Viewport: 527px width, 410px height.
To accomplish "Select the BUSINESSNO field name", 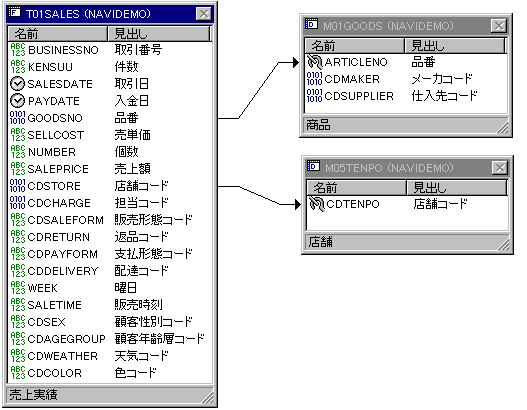I will [63, 50].
